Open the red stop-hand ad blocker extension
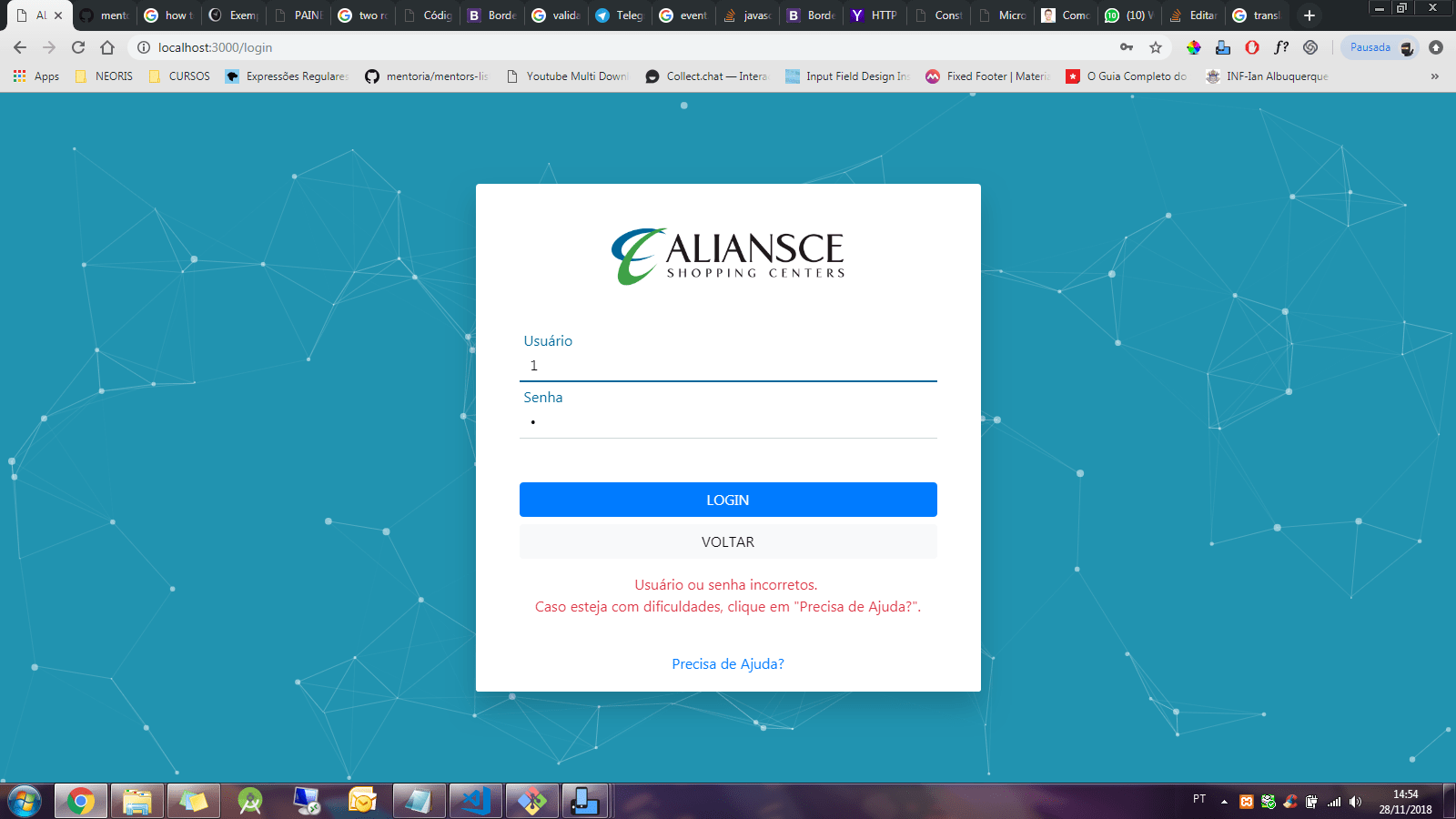The image size is (1456, 819). pyautogui.click(x=1252, y=47)
